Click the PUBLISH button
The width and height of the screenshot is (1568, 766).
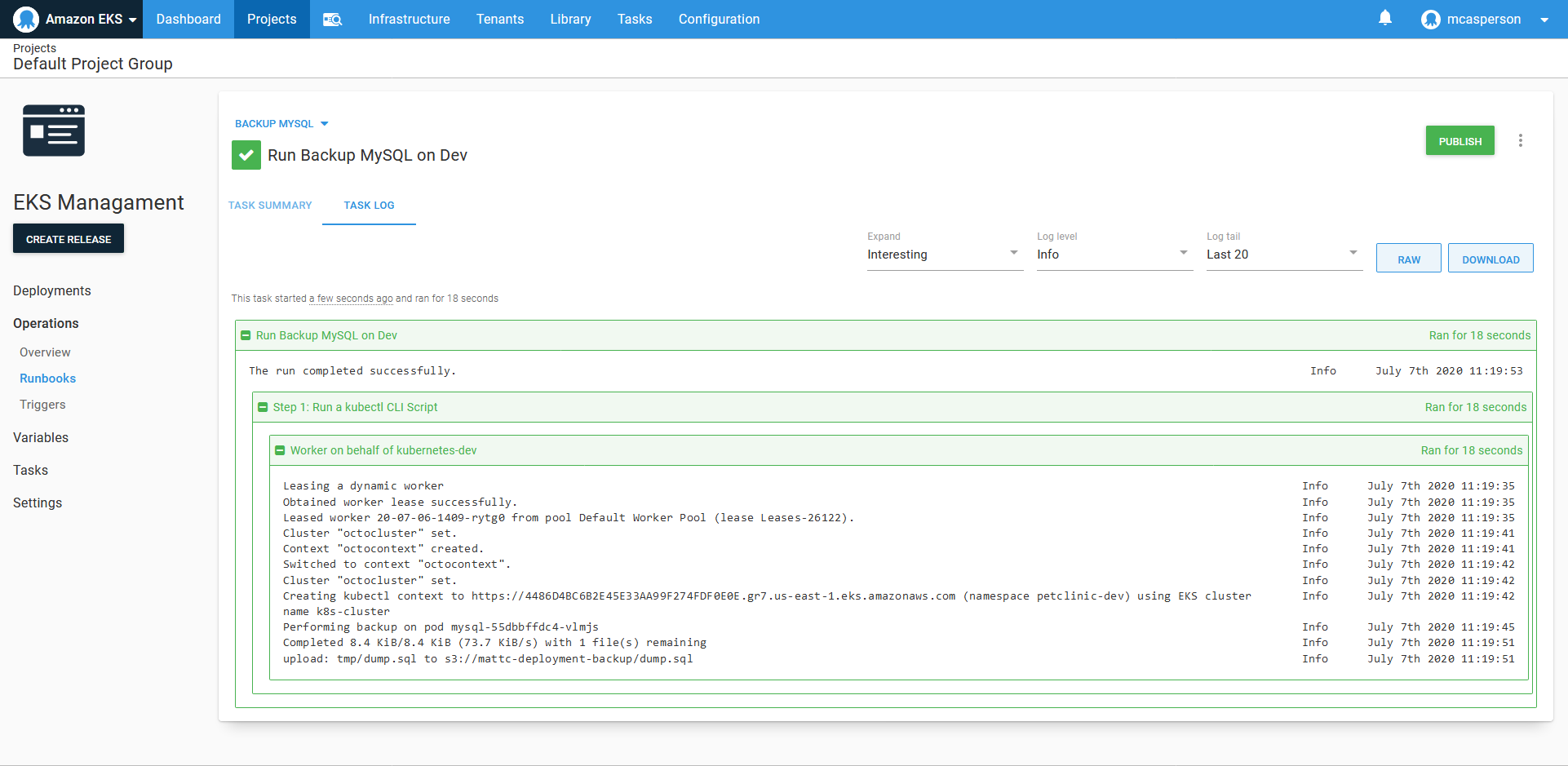pos(1459,139)
